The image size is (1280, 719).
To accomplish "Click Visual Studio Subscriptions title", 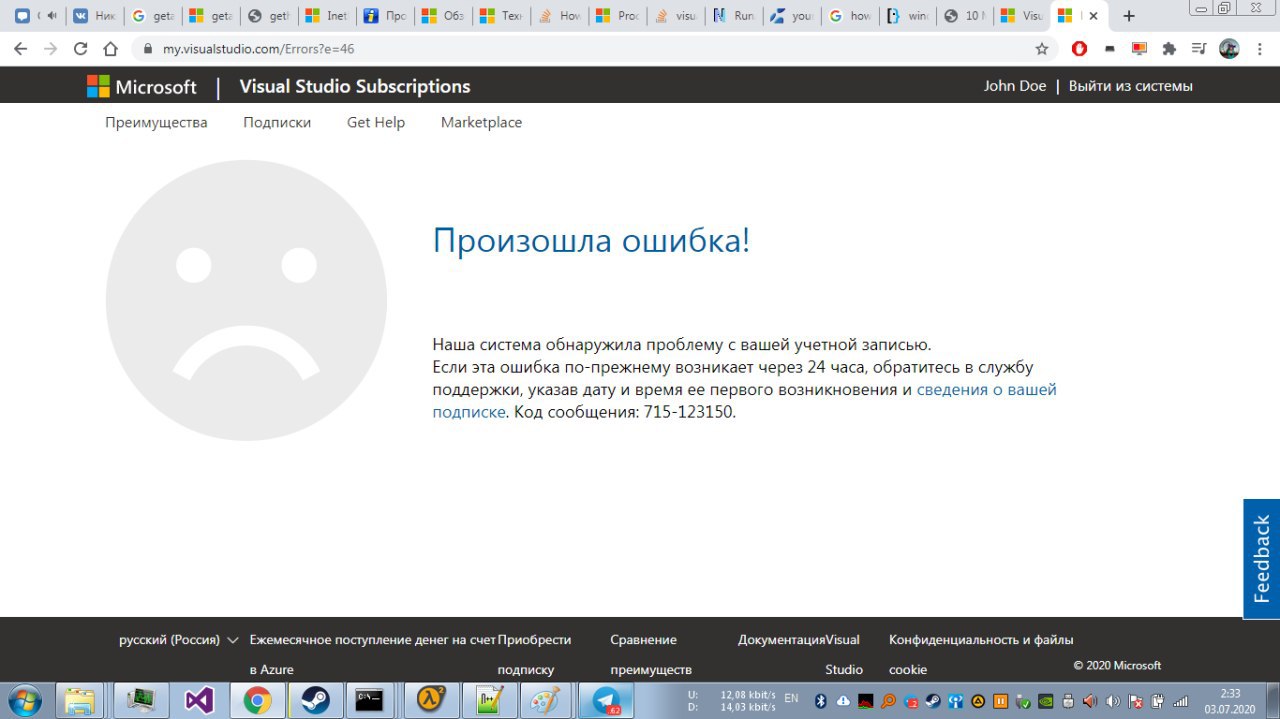I will tap(355, 87).
